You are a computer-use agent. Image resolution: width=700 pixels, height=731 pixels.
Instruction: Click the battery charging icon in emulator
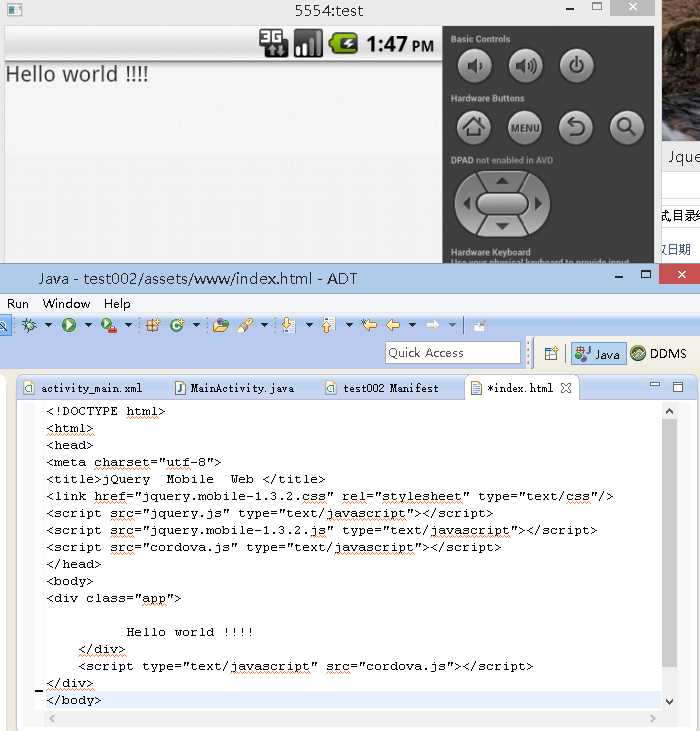point(343,44)
